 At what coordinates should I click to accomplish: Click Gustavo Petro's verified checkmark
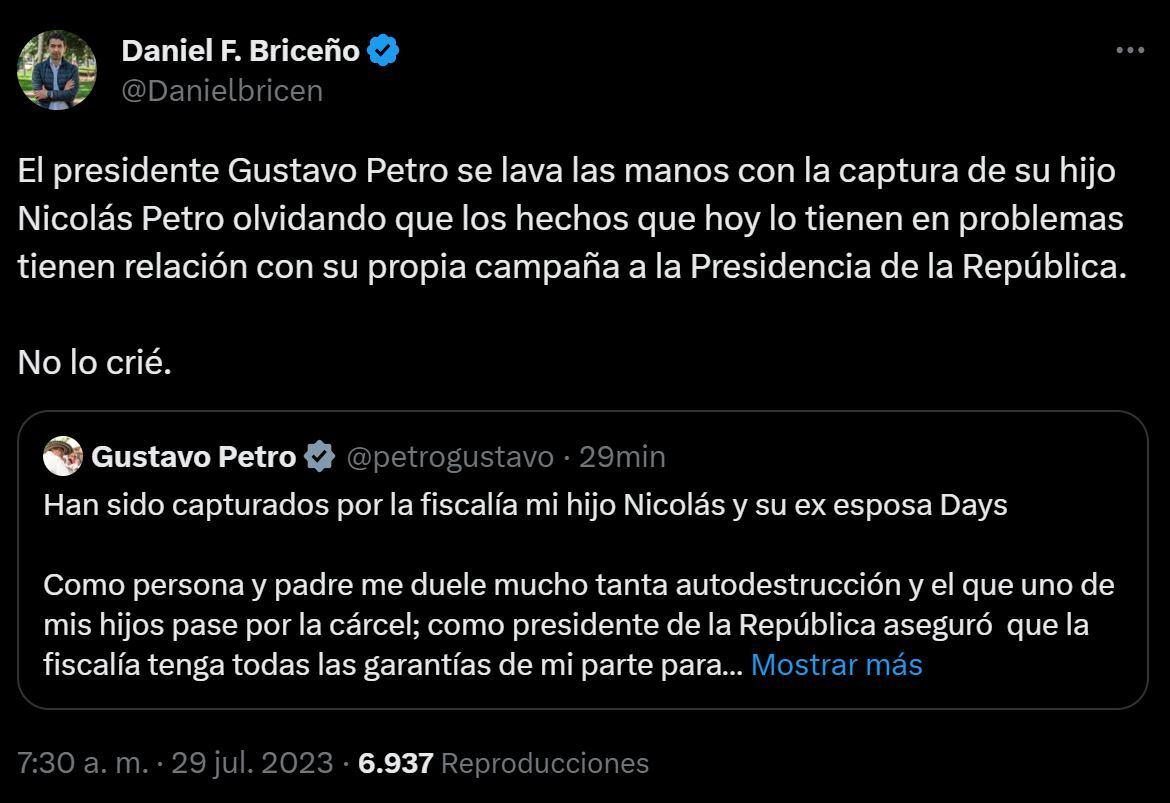(318, 457)
